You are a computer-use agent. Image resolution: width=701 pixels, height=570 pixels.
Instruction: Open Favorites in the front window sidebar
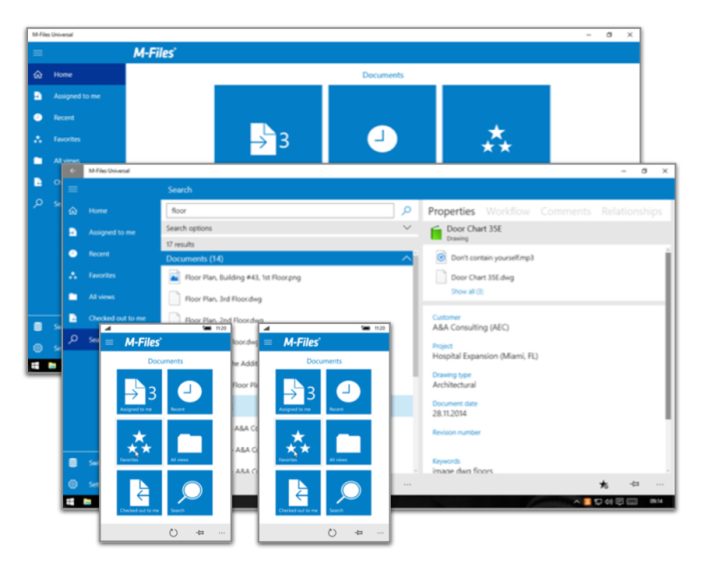(112, 275)
